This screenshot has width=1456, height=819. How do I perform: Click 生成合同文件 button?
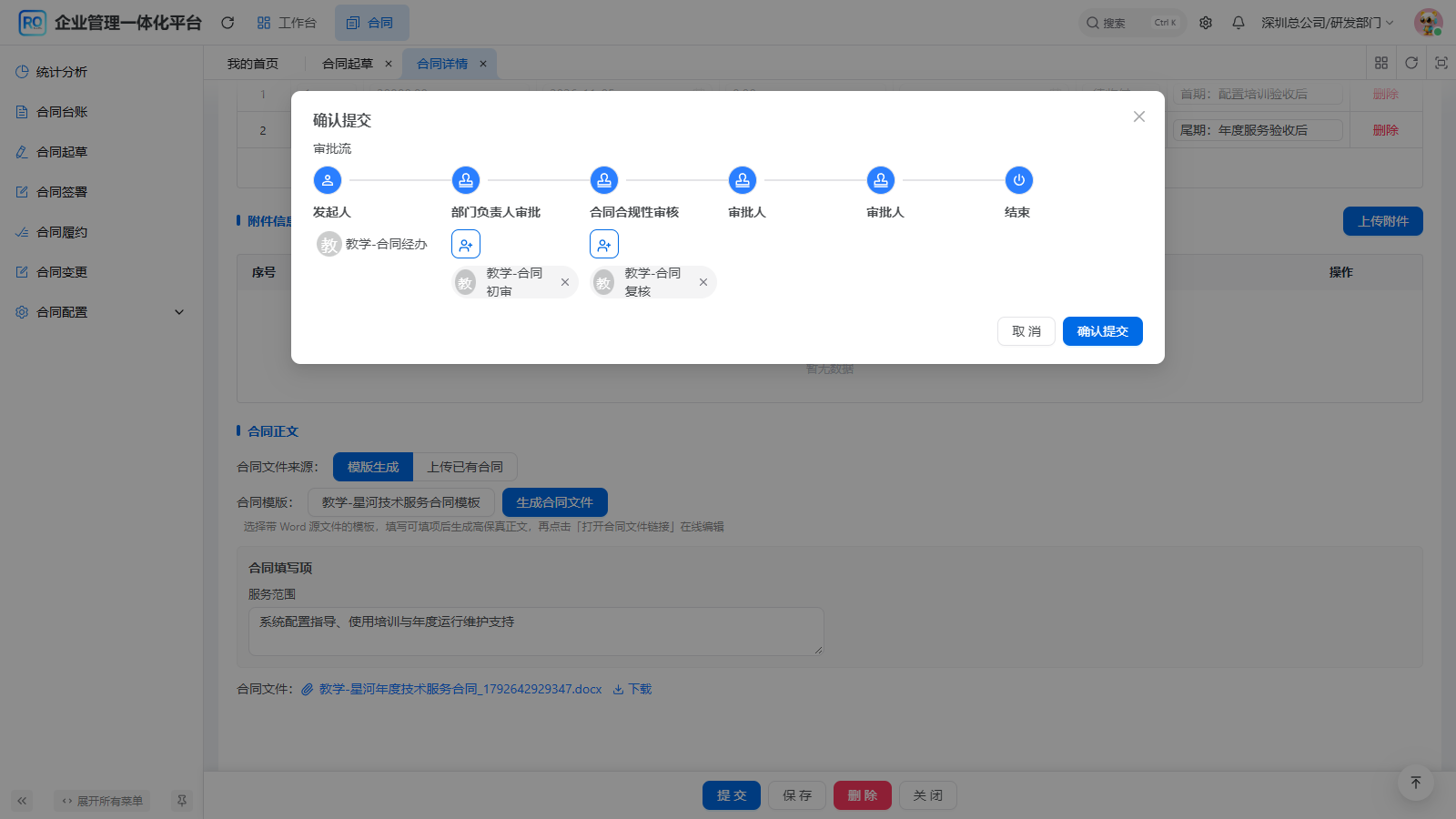pos(555,502)
